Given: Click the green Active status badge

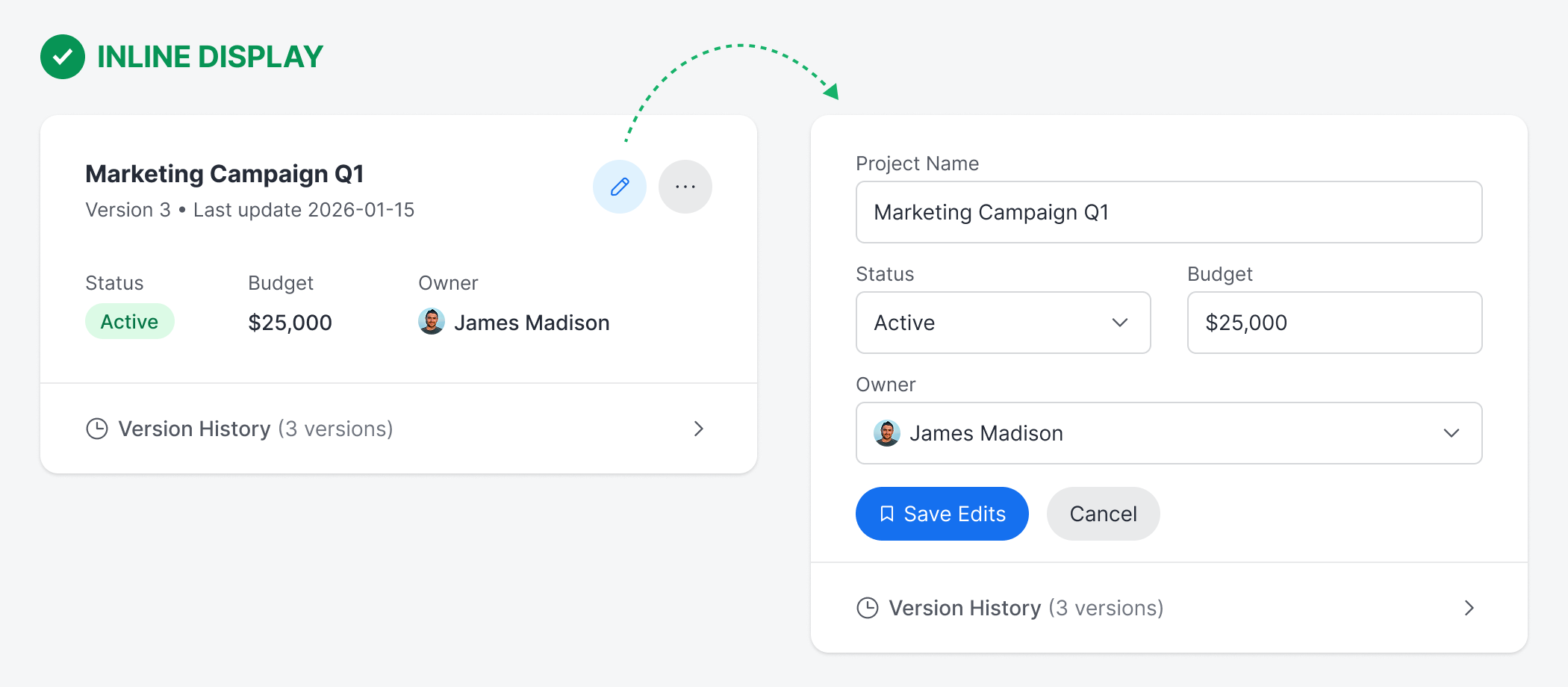Looking at the screenshot, I should click(x=129, y=322).
